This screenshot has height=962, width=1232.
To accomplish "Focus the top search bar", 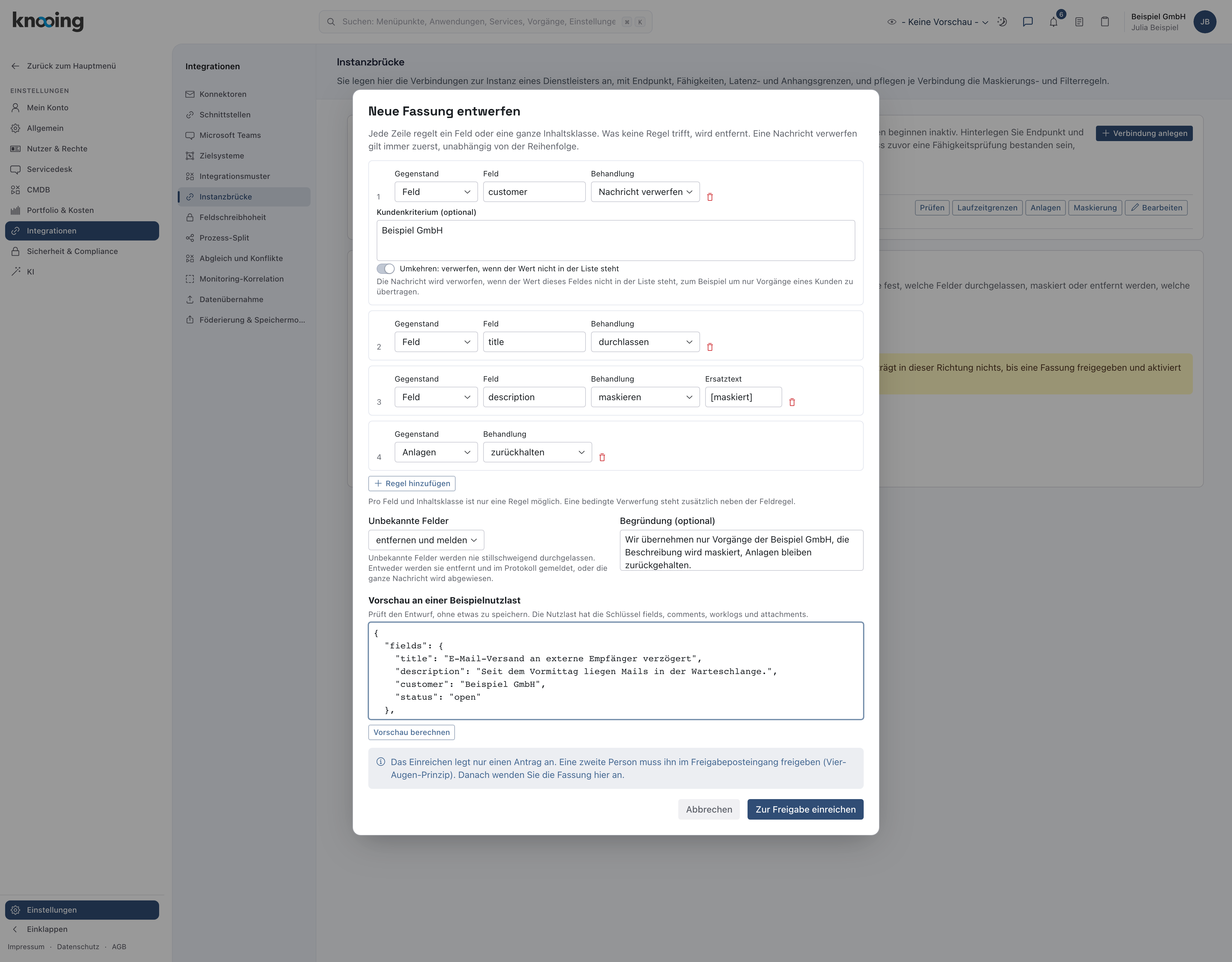I will (485, 22).
